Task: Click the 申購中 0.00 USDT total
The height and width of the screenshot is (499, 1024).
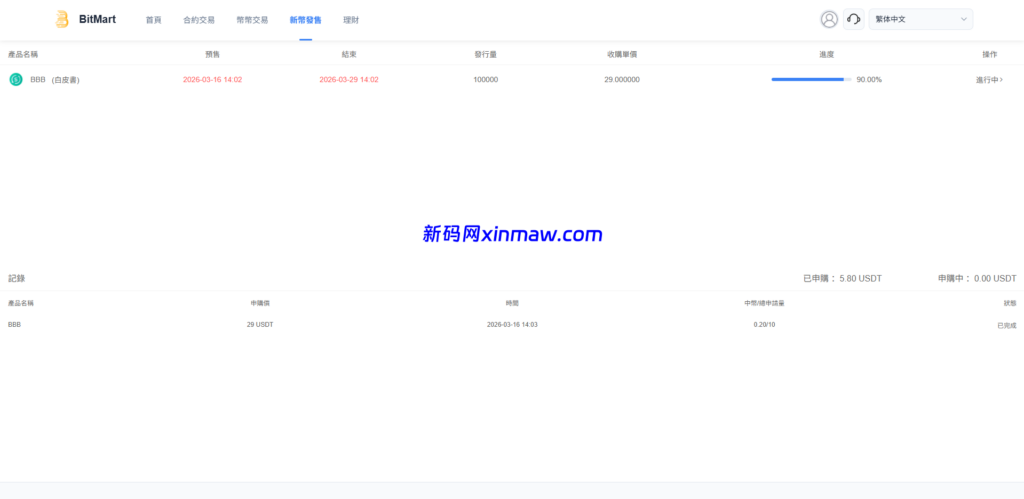Action: click(x=977, y=278)
